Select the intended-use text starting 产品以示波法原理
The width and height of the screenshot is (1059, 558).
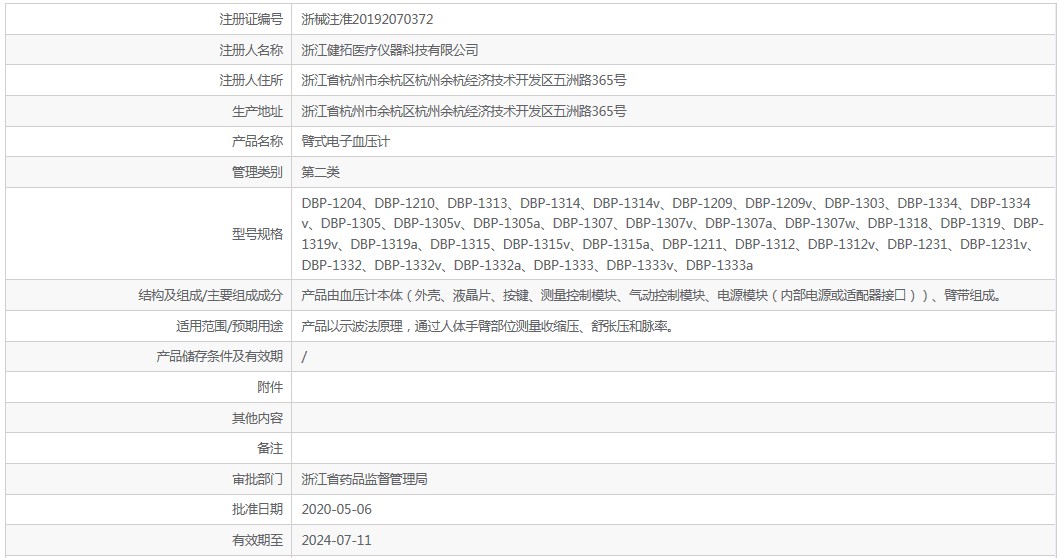tap(488, 326)
